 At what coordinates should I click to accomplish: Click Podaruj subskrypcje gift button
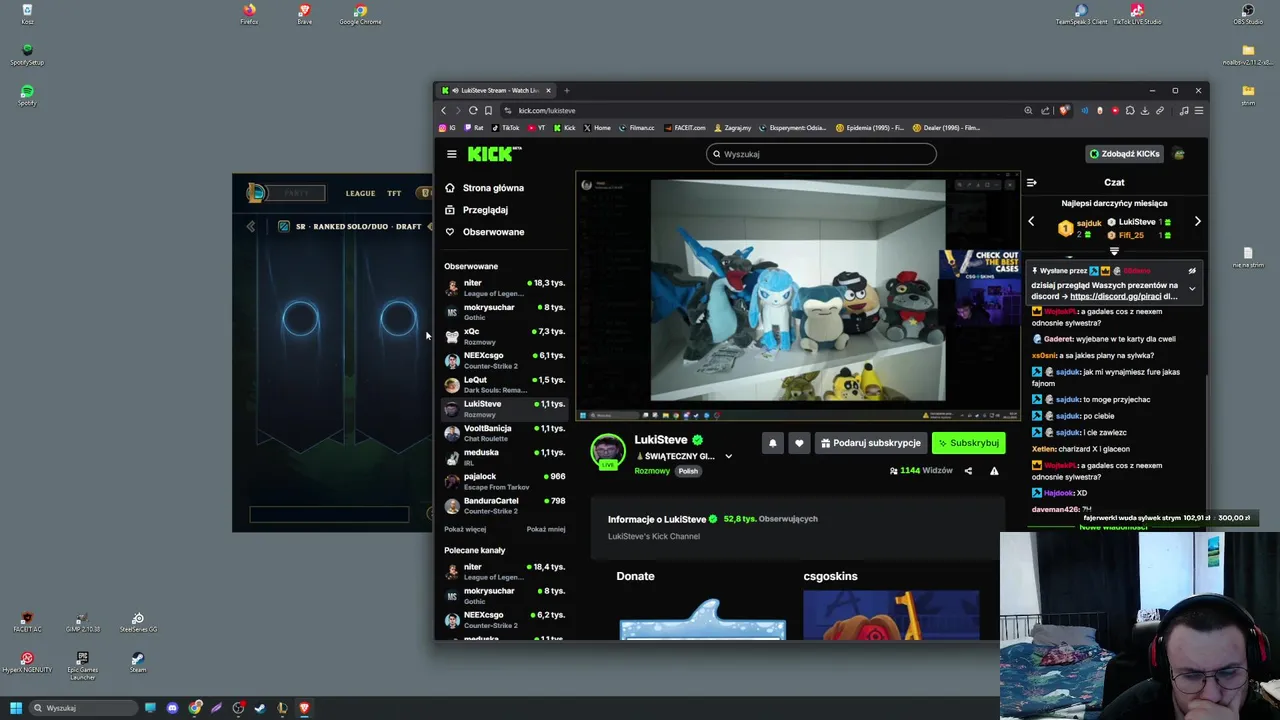tap(870, 443)
